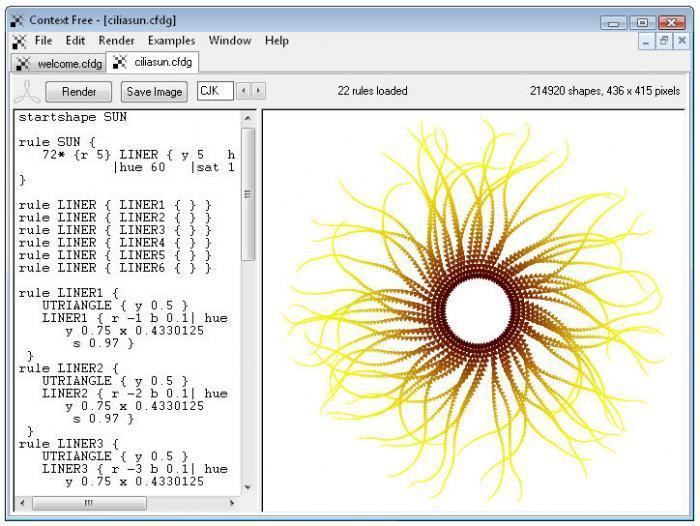The image size is (700, 526).
Task: Click the horizontal scrollbar left arrow
Action: pyautogui.click(x=22, y=503)
